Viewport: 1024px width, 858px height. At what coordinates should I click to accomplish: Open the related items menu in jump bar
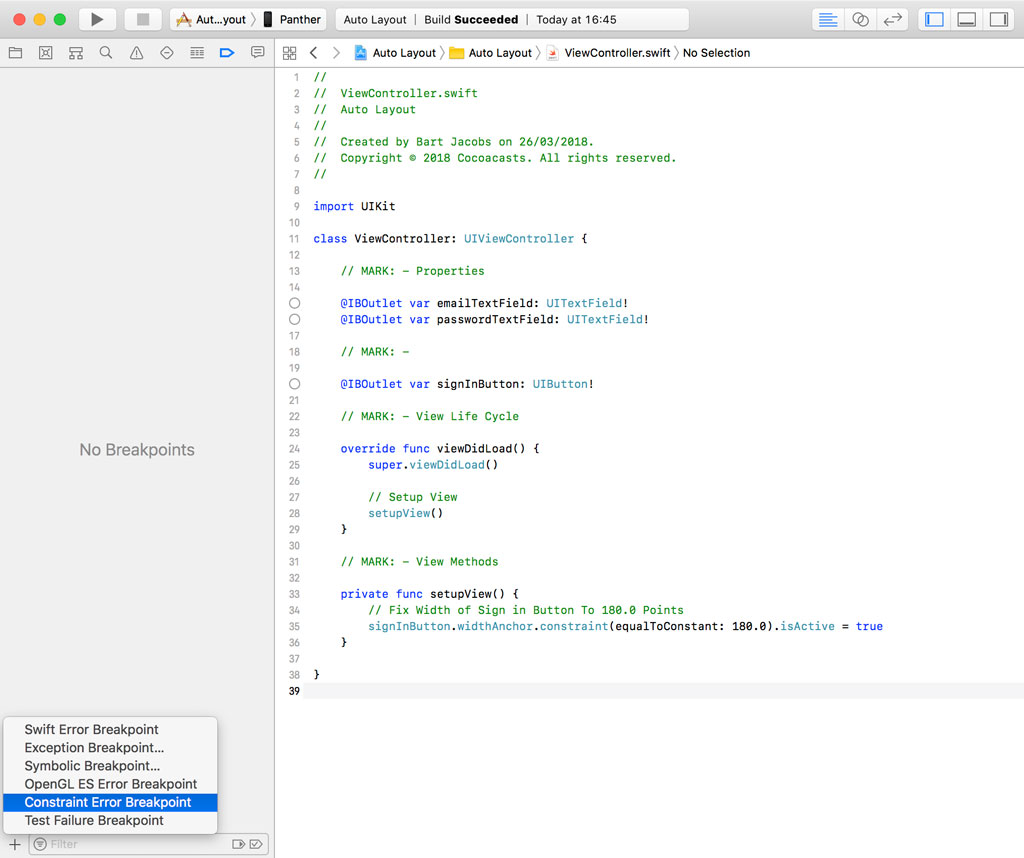pyautogui.click(x=290, y=52)
